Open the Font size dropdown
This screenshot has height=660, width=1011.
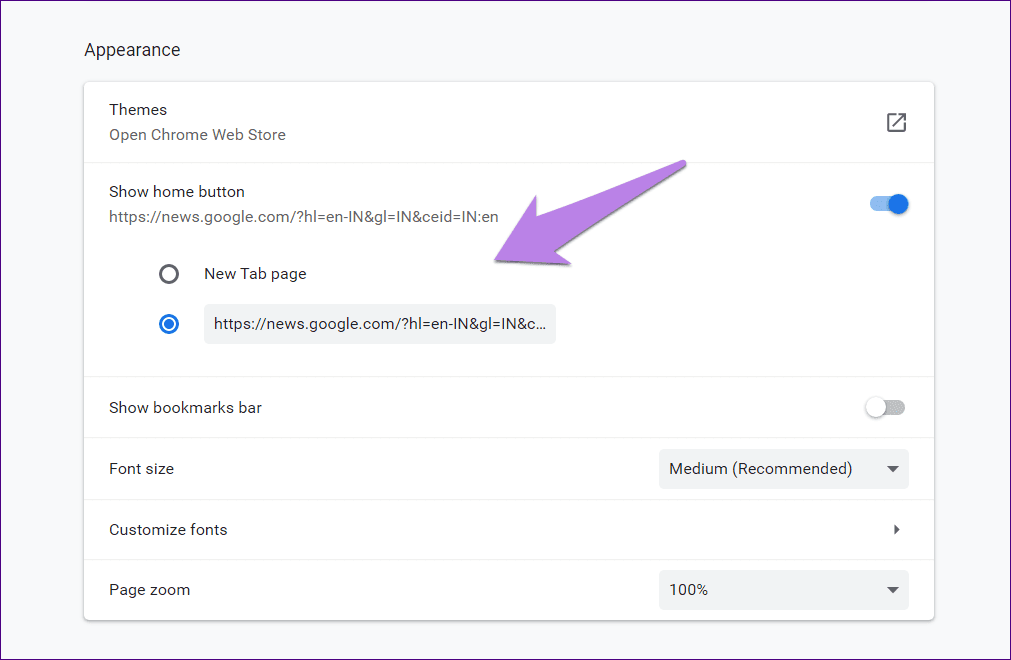click(x=783, y=469)
